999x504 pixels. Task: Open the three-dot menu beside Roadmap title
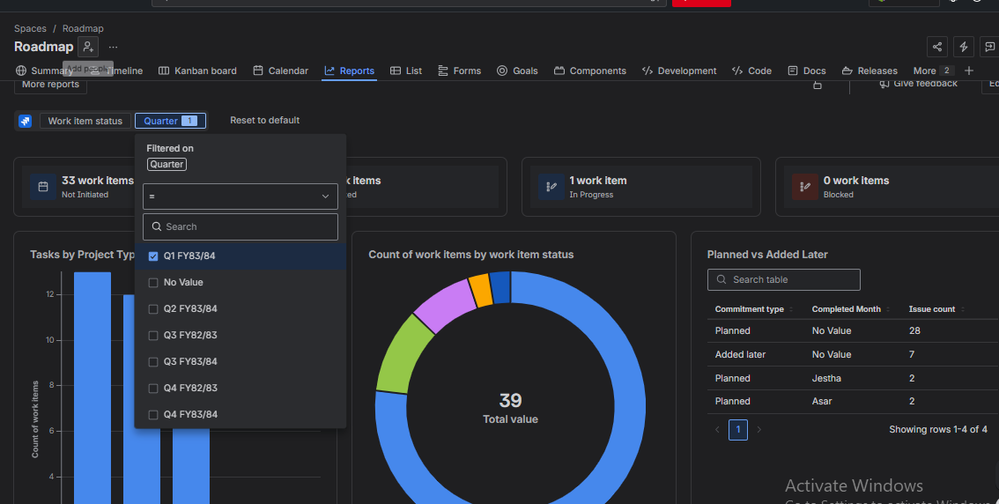113,47
